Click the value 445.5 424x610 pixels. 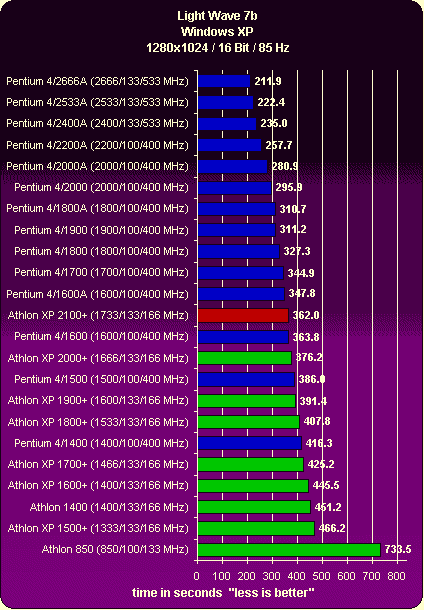[326, 485]
